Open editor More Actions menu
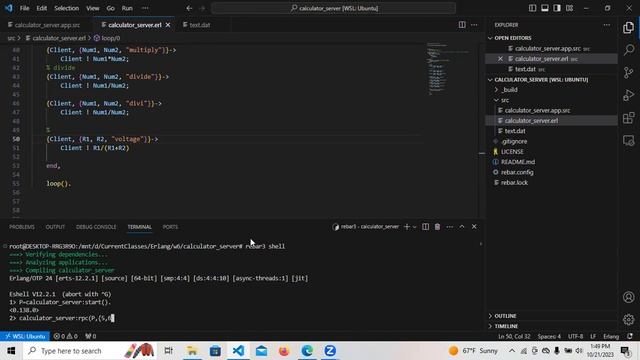The width and height of the screenshot is (640, 360). pos(474,25)
